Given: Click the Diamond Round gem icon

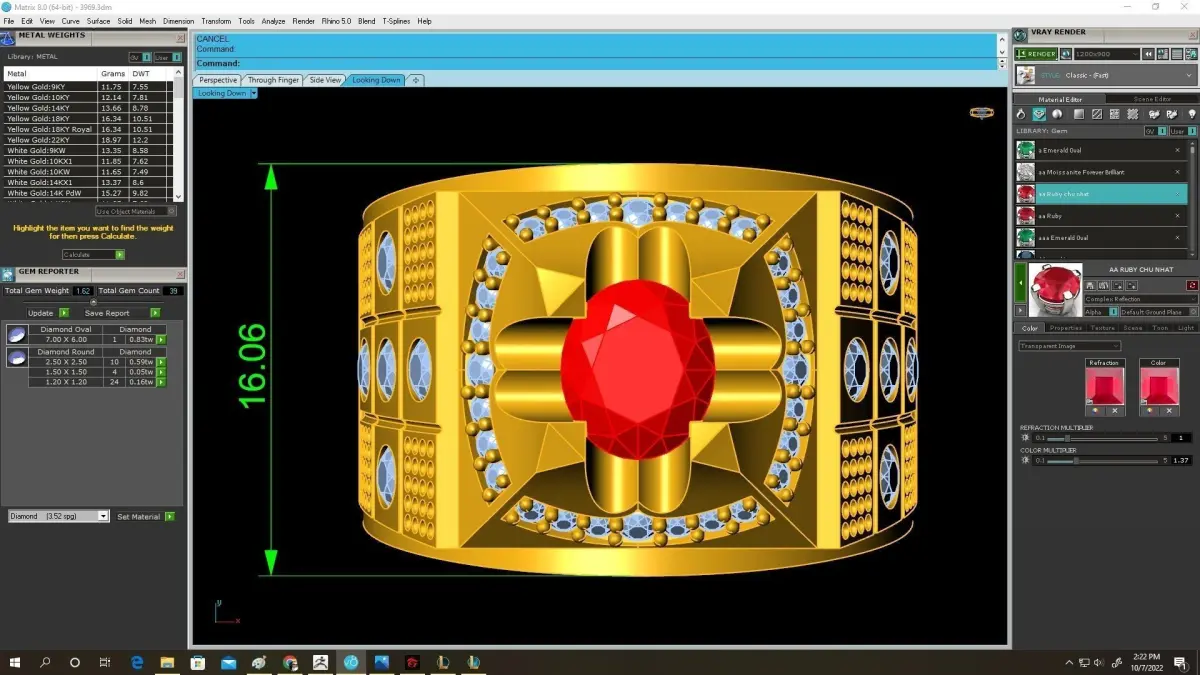Looking at the screenshot, I should click(17, 357).
